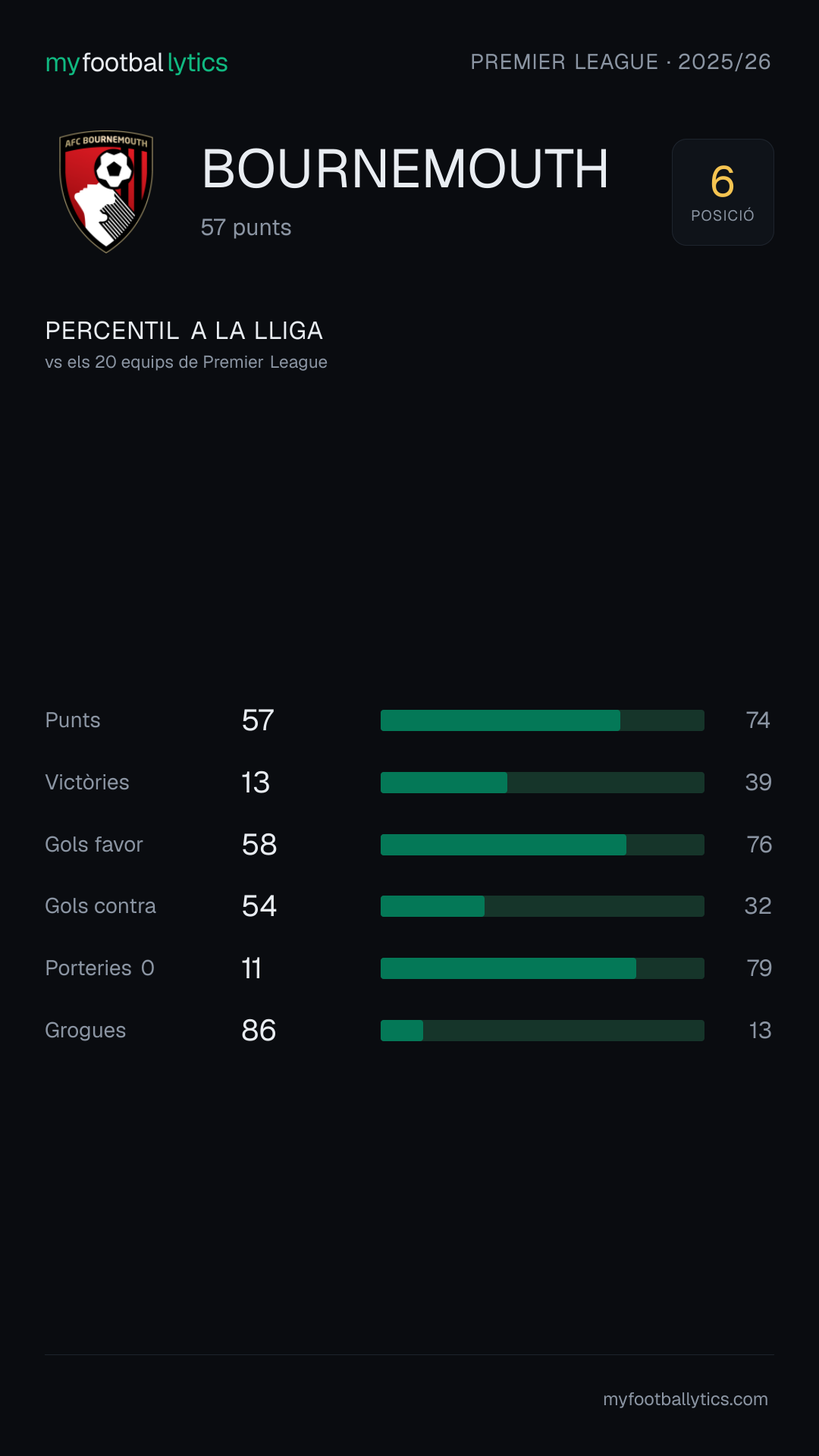The width and height of the screenshot is (819, 1456).
Task: Click the Gols contra label
Action: tap(101, 906)
